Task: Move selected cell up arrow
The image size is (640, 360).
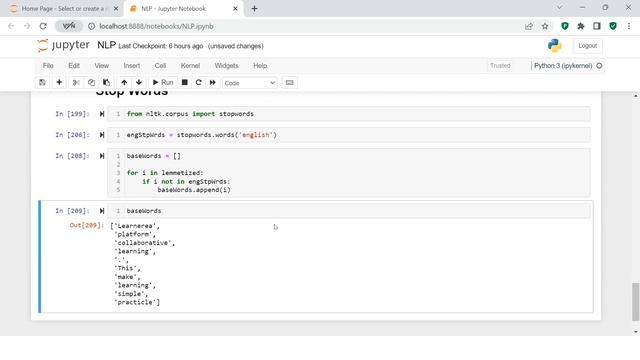Action: [x=124, y=82]
